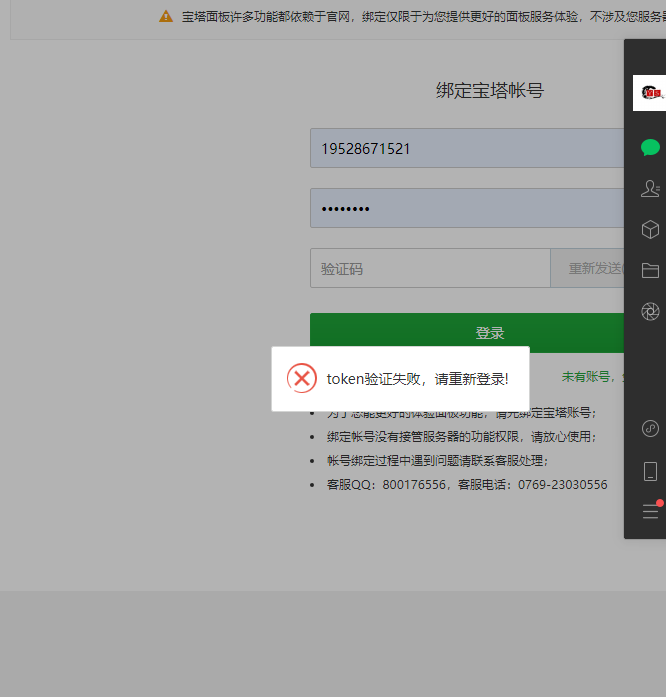Screen dimensions: 666x697
Task: Click the password input field
Action: click(467, 208)
